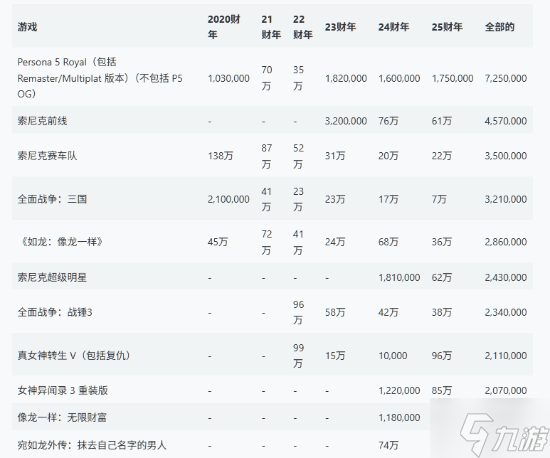Click the 99万 cell

coord(298,356)
